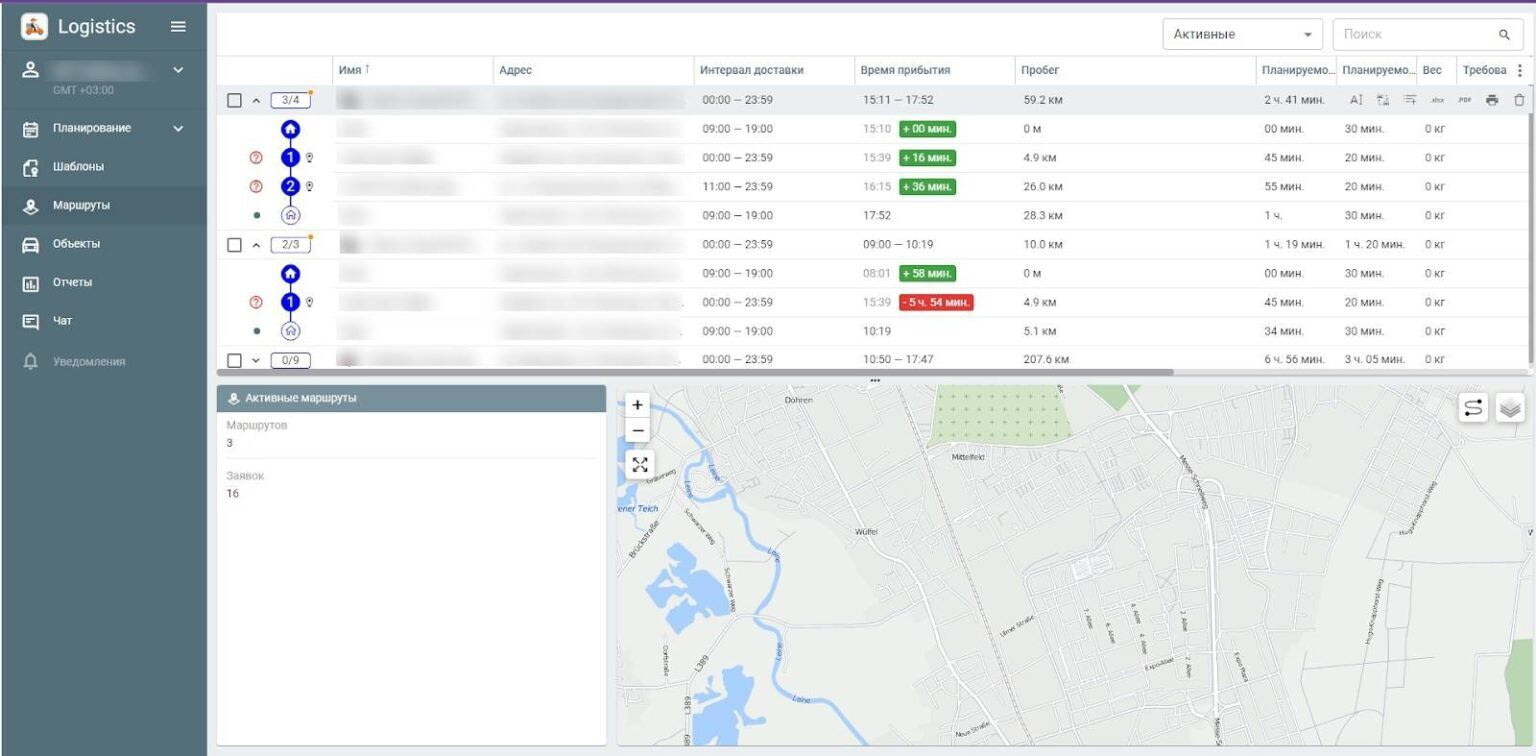
Task: Click the map route-display icon beside layers
Action: pyautogui.click(x=1473, y=408)
